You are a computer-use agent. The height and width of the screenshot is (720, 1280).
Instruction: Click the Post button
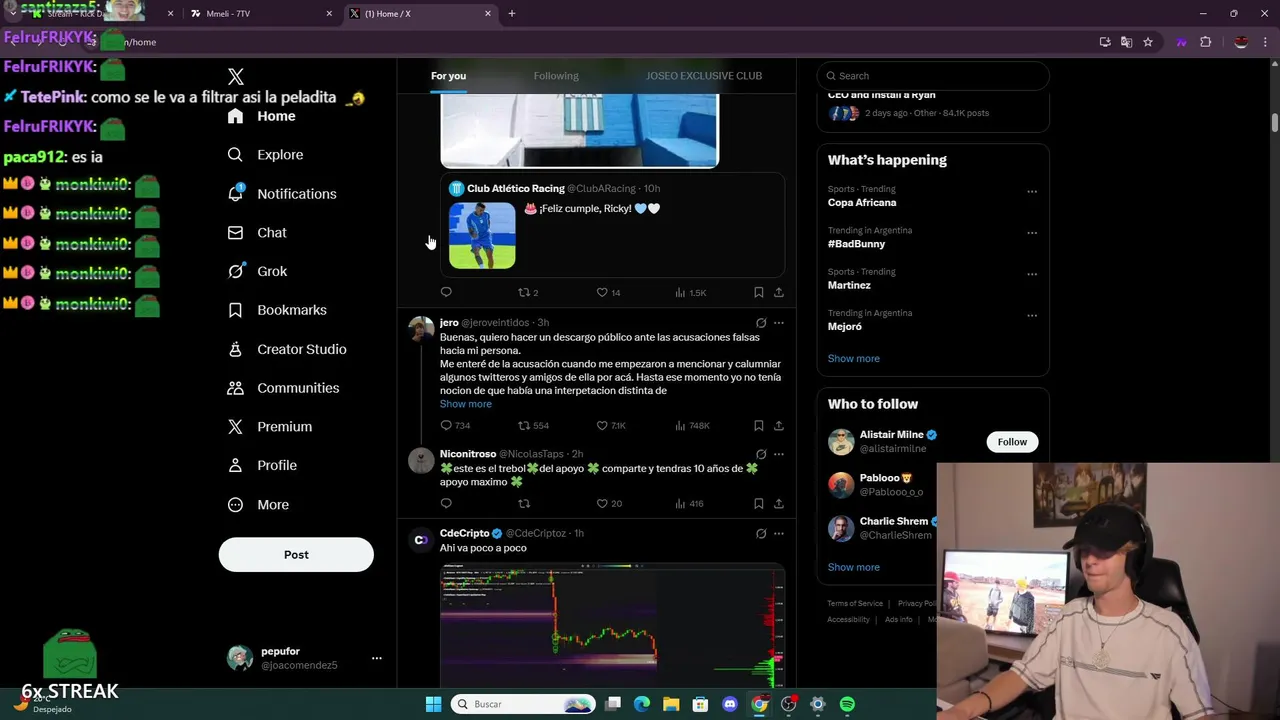(x=296, y=555)
